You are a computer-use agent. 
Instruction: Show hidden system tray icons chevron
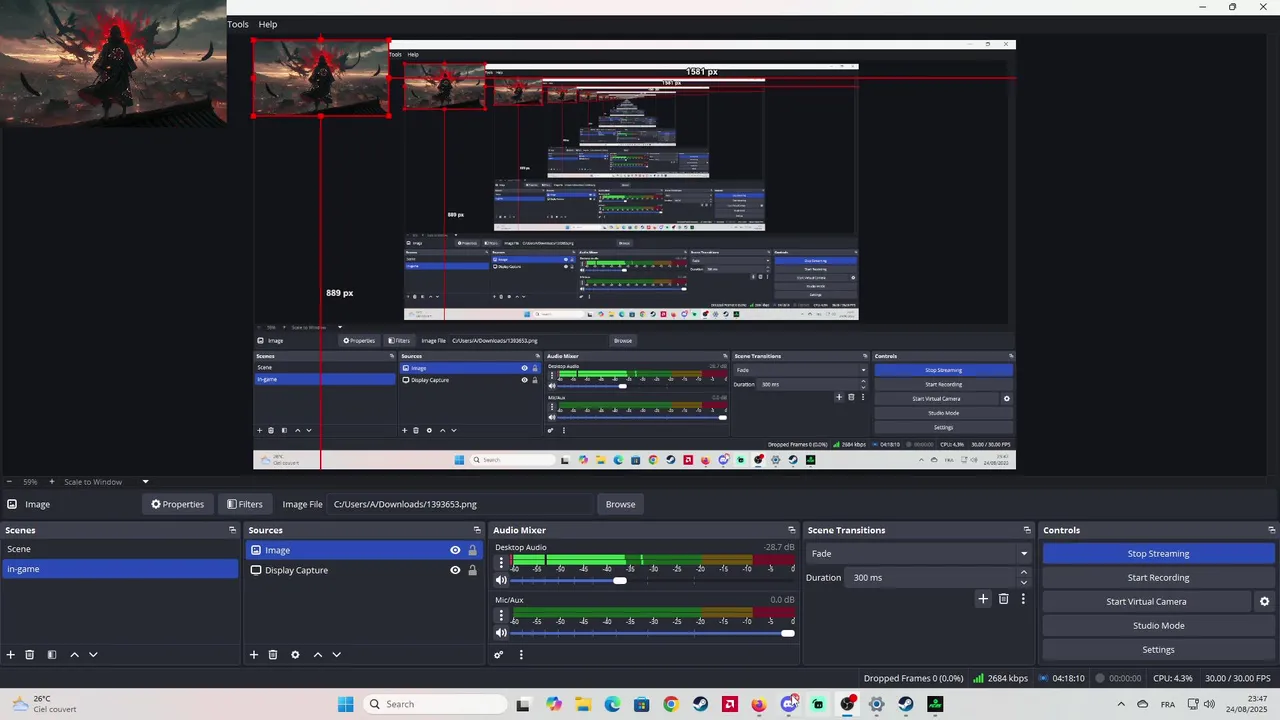(1120, 704)
